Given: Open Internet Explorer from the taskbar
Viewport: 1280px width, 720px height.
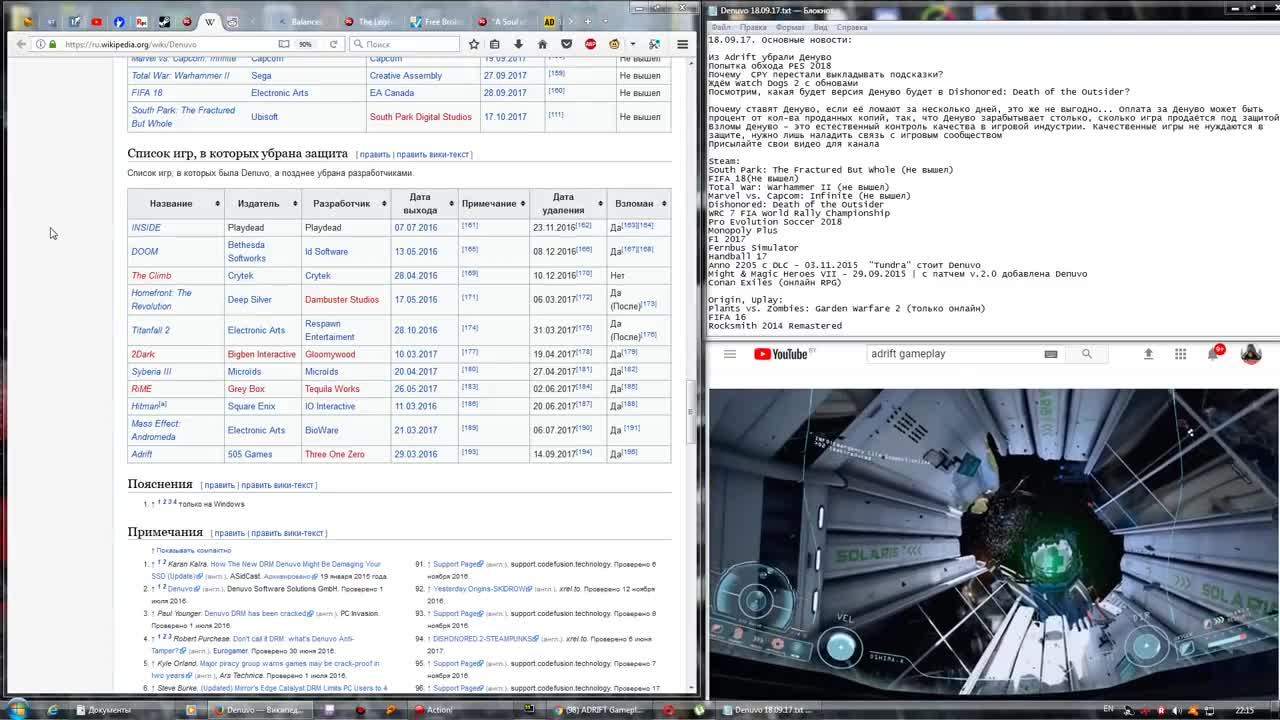Looking at the screenshot, I should [52, 710].
